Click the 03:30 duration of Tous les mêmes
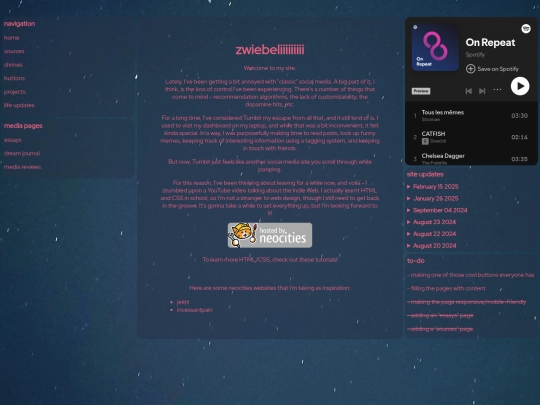The image size is (540, 405). 519,116
